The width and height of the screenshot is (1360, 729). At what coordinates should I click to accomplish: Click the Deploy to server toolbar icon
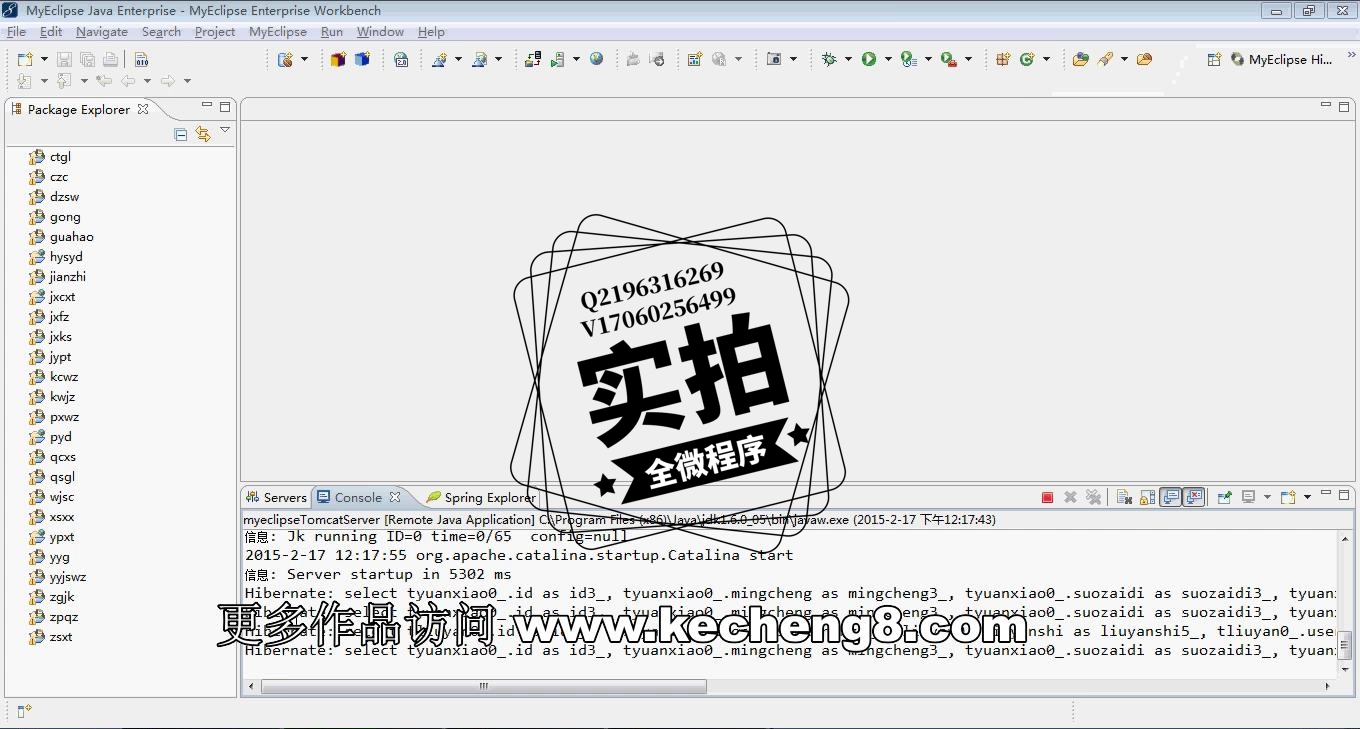[x=533, y=60]
